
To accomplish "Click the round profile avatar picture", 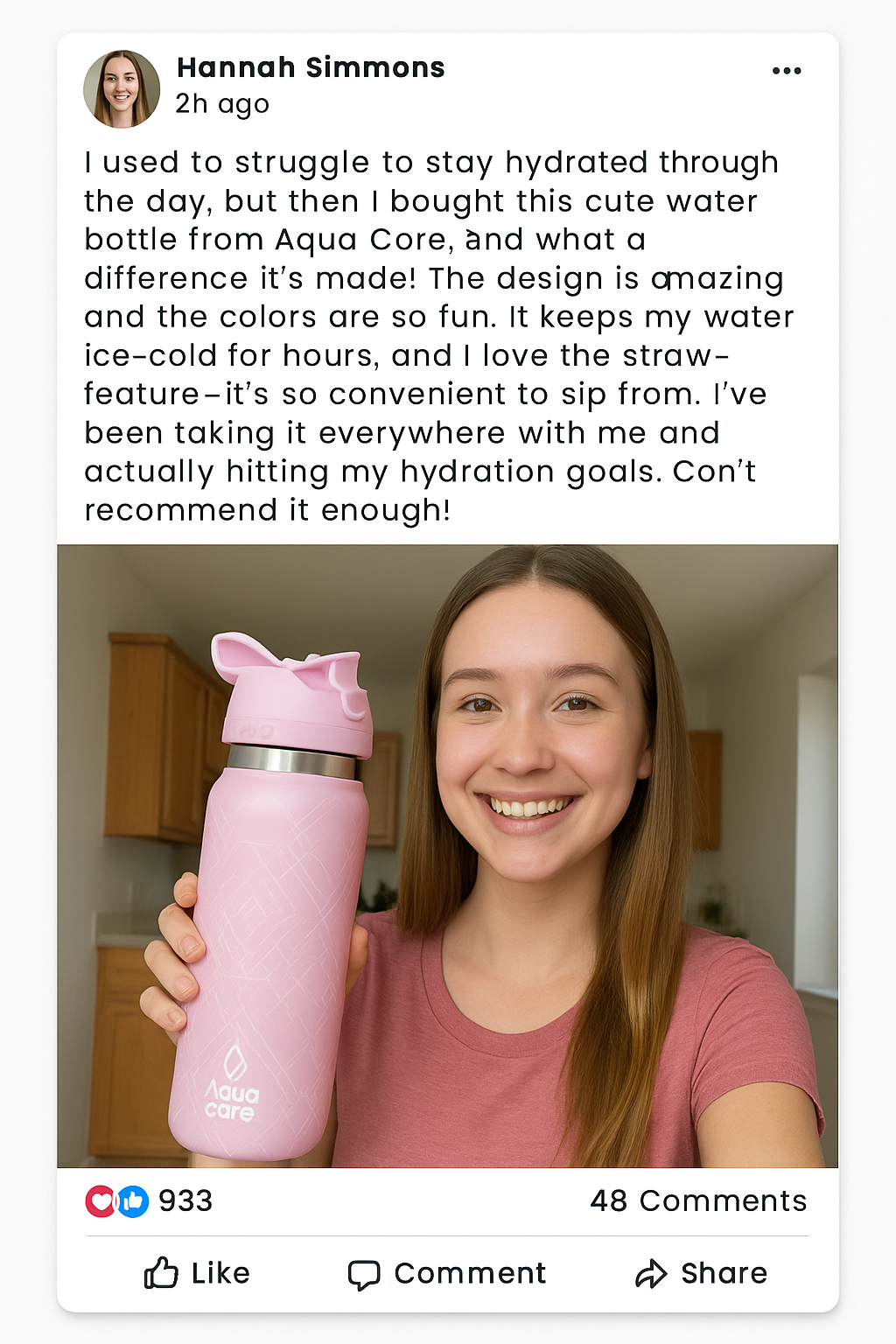I will tap(122, 89).
